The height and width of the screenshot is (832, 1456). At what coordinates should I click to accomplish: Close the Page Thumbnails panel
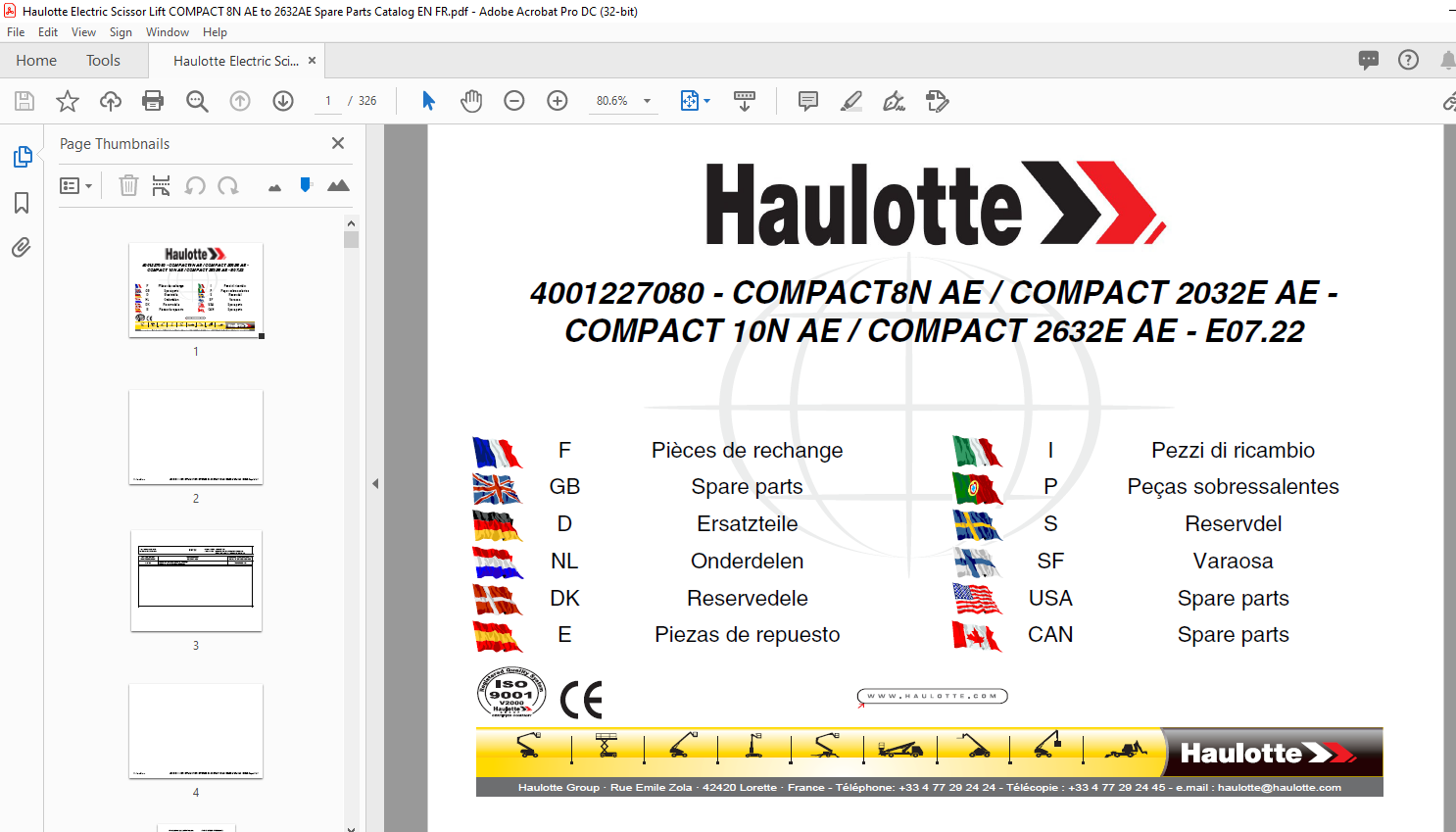tap(338, 143)
